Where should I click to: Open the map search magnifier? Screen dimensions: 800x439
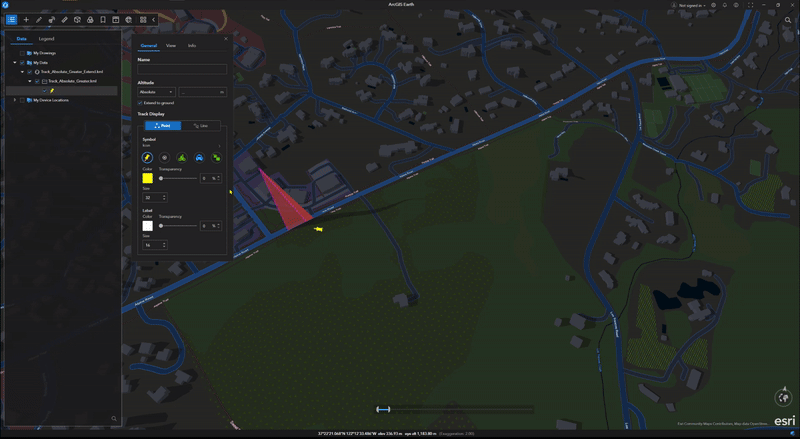coord(788,20)
